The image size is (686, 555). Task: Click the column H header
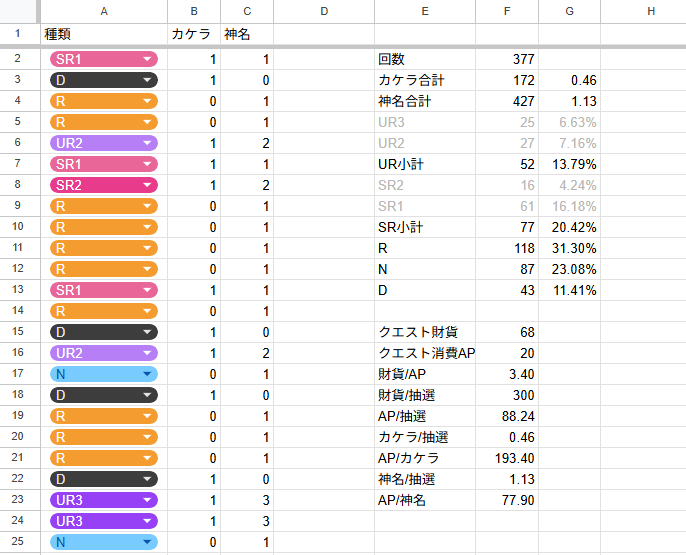[650, 11]
